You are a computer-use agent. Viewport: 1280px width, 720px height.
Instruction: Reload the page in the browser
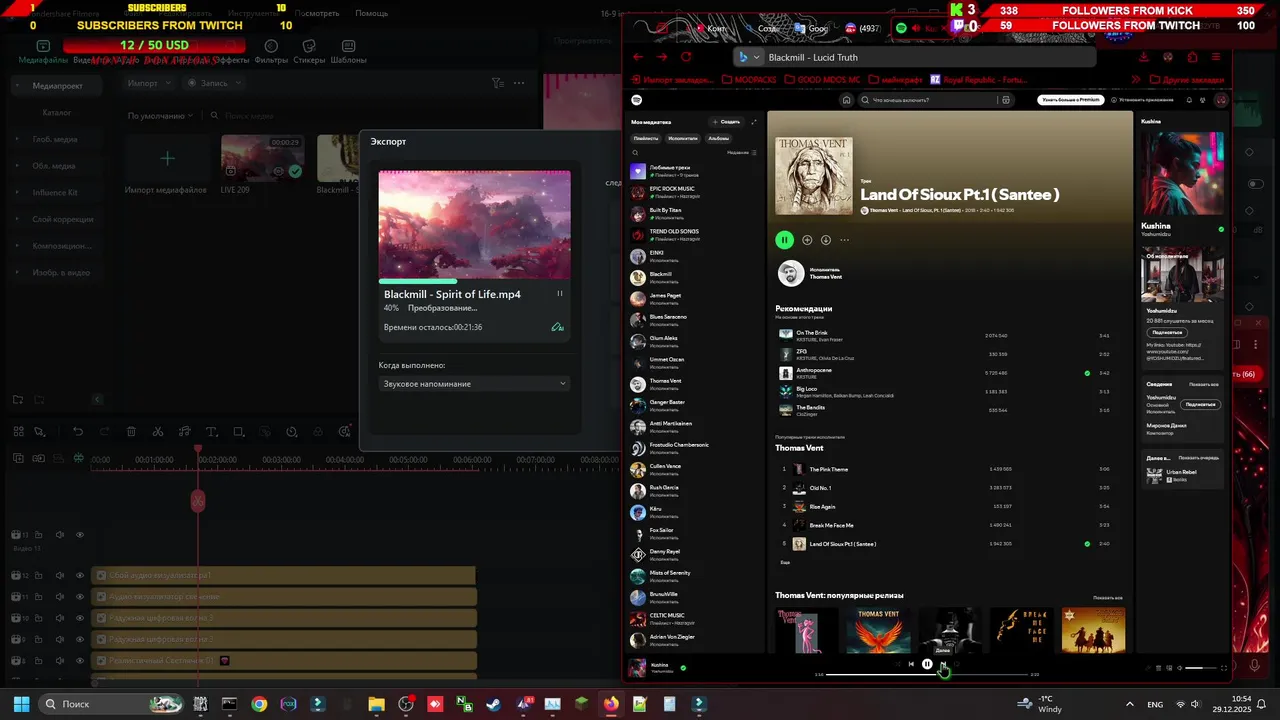pos(686,57)
